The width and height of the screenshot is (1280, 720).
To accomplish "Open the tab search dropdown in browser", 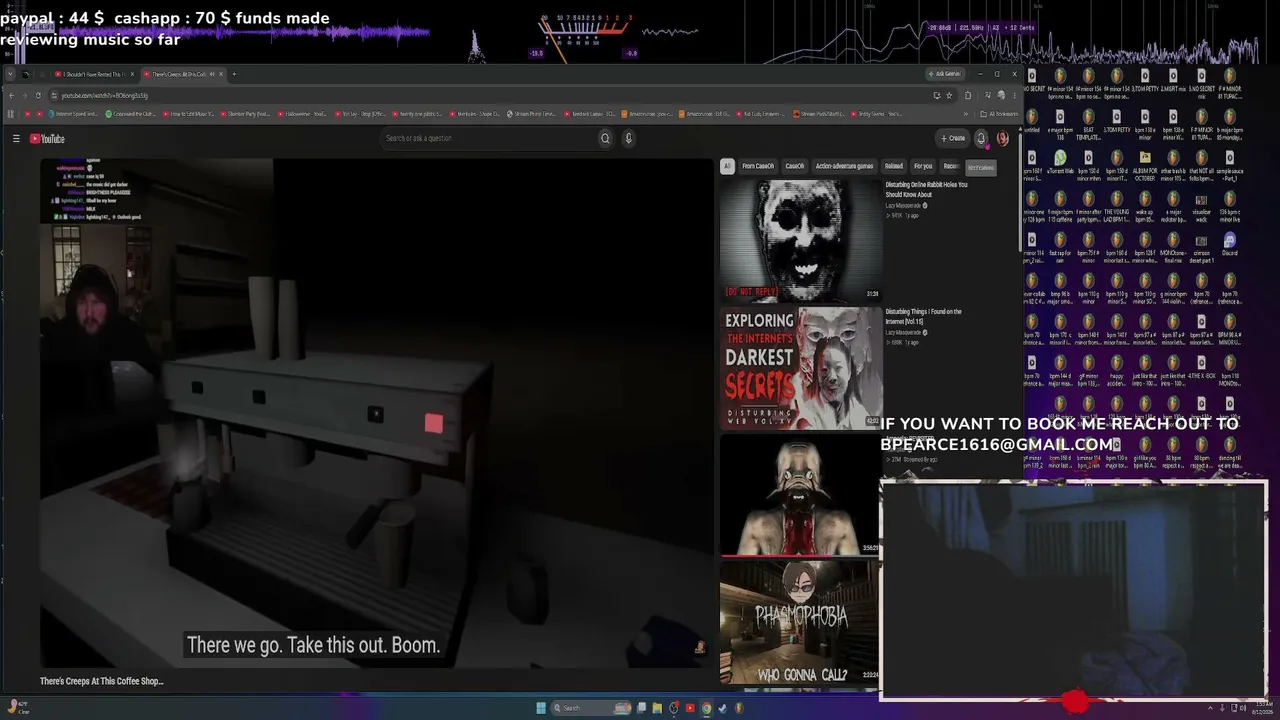I will click(x=11, y=74).
